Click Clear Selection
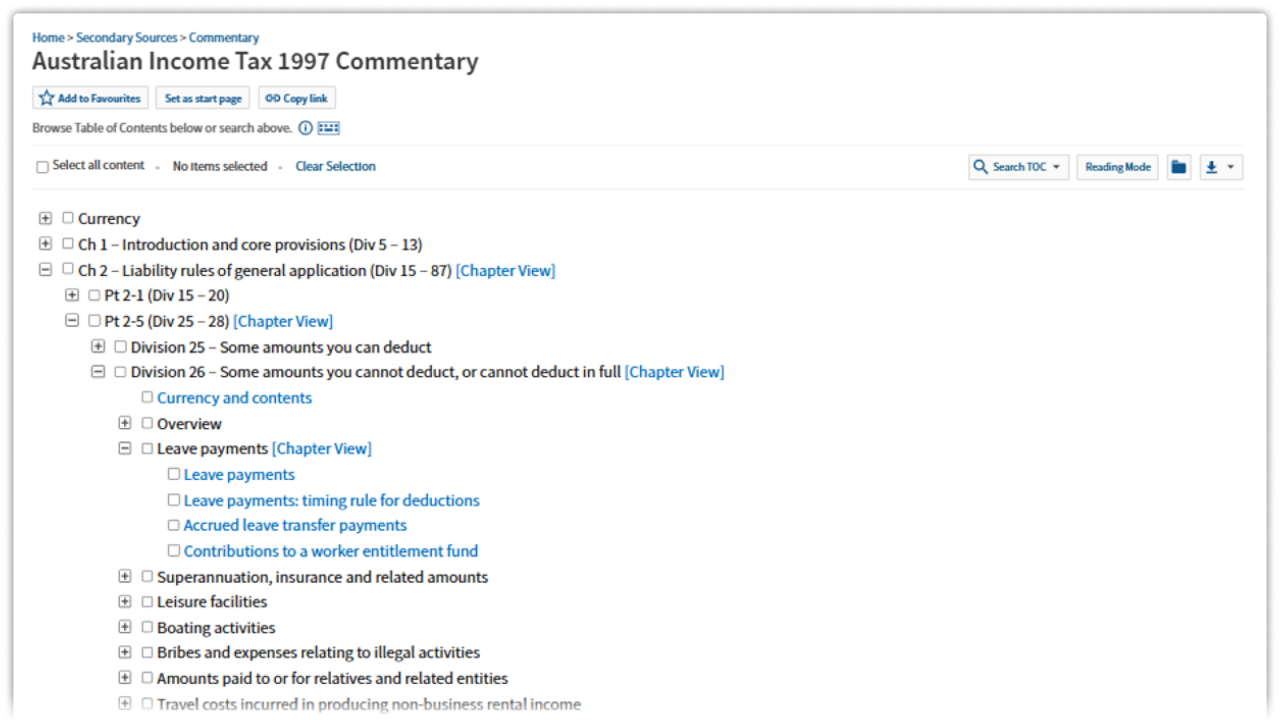 [x=335, y=166]
